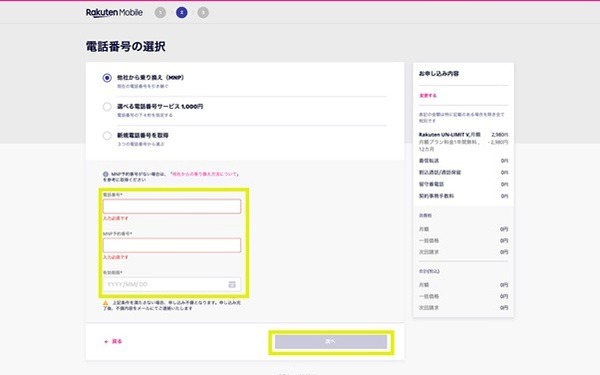Image resolution: width=600 pixels, height=375 pixels.
Task: Click the お申し込み内容 heading
Action: 439,73
